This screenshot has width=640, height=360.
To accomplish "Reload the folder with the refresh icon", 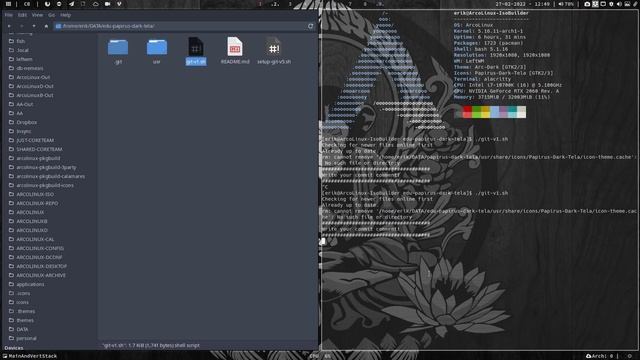I will click(x=311, y=26).
